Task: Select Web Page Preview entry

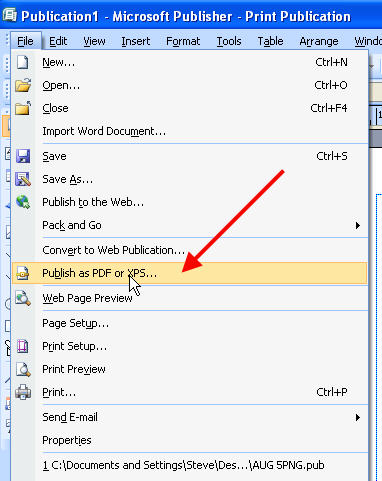Action: tap(189, 298)
